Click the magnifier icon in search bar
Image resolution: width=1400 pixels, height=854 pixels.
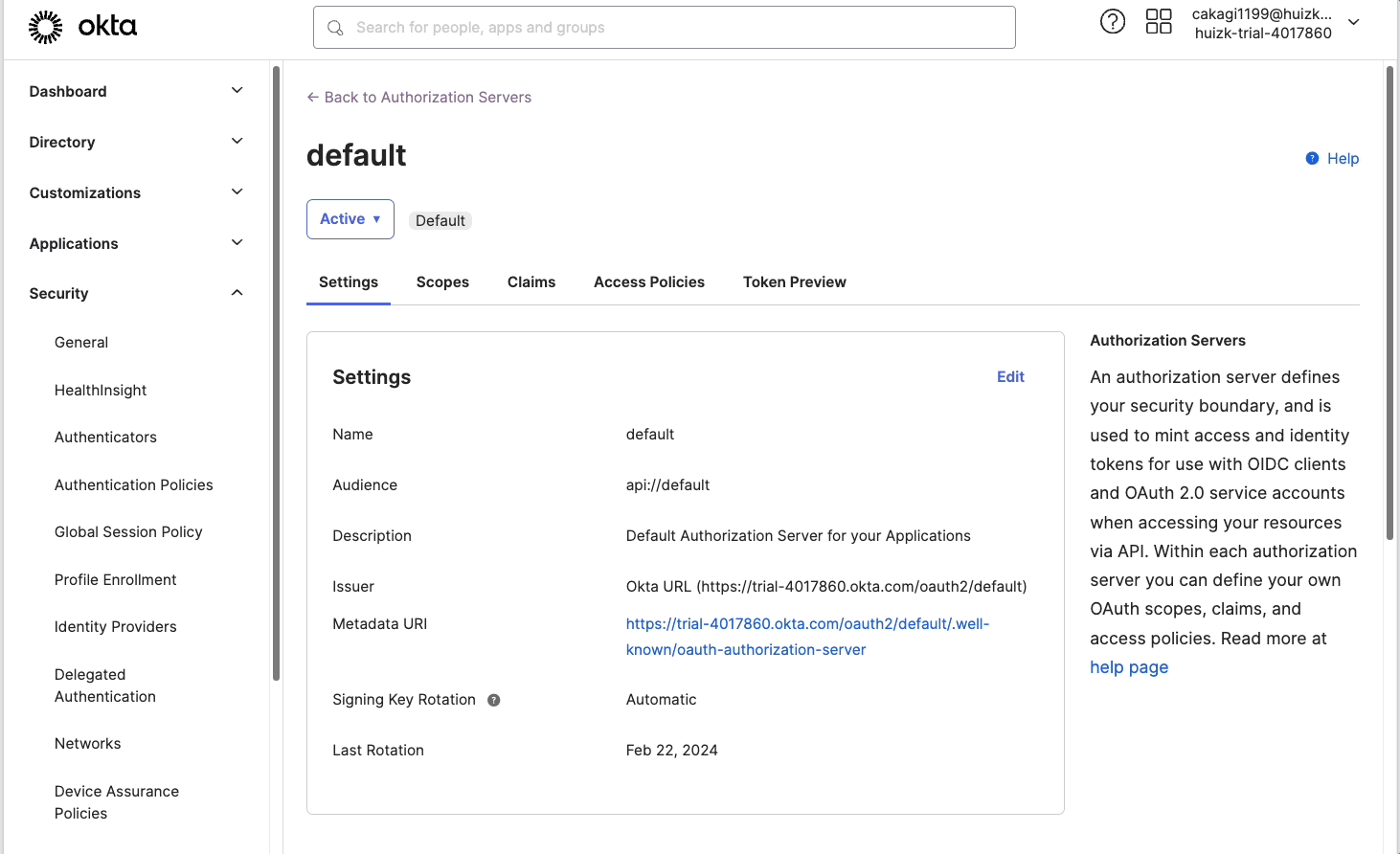tap(334, 28)
